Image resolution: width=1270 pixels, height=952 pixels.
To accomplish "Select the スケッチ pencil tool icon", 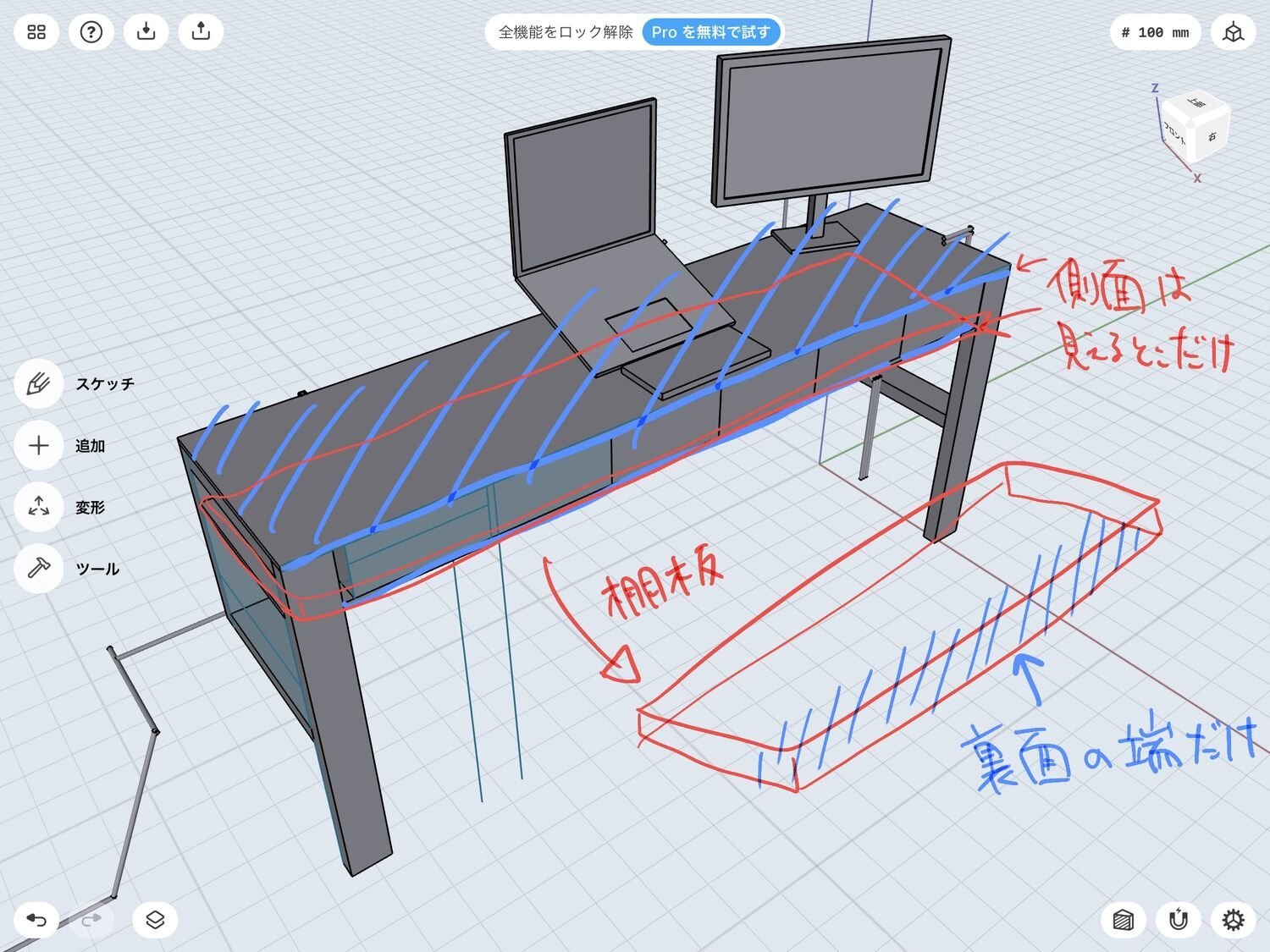I will [x=38, y=384].
